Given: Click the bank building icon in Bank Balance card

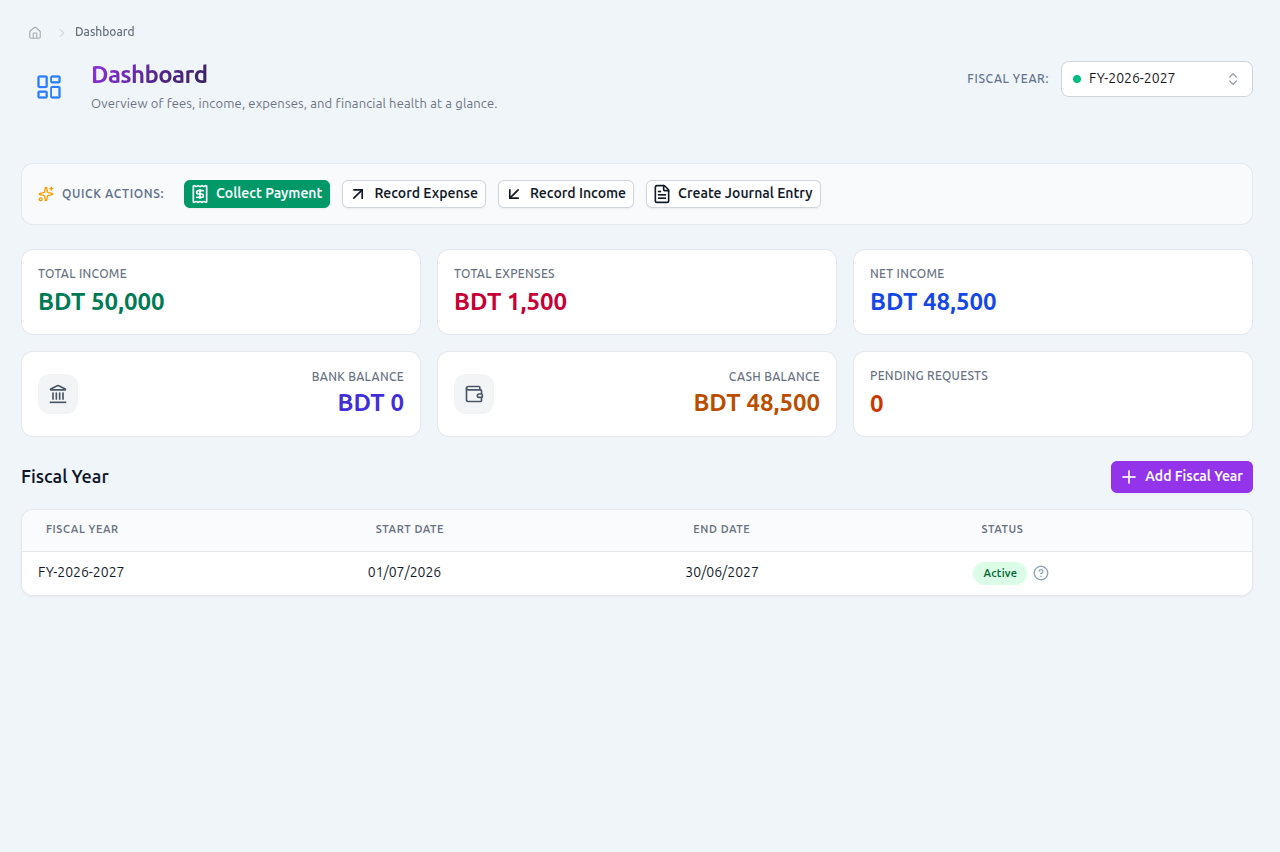Looking at the screenshot, I should click(58, 394).
